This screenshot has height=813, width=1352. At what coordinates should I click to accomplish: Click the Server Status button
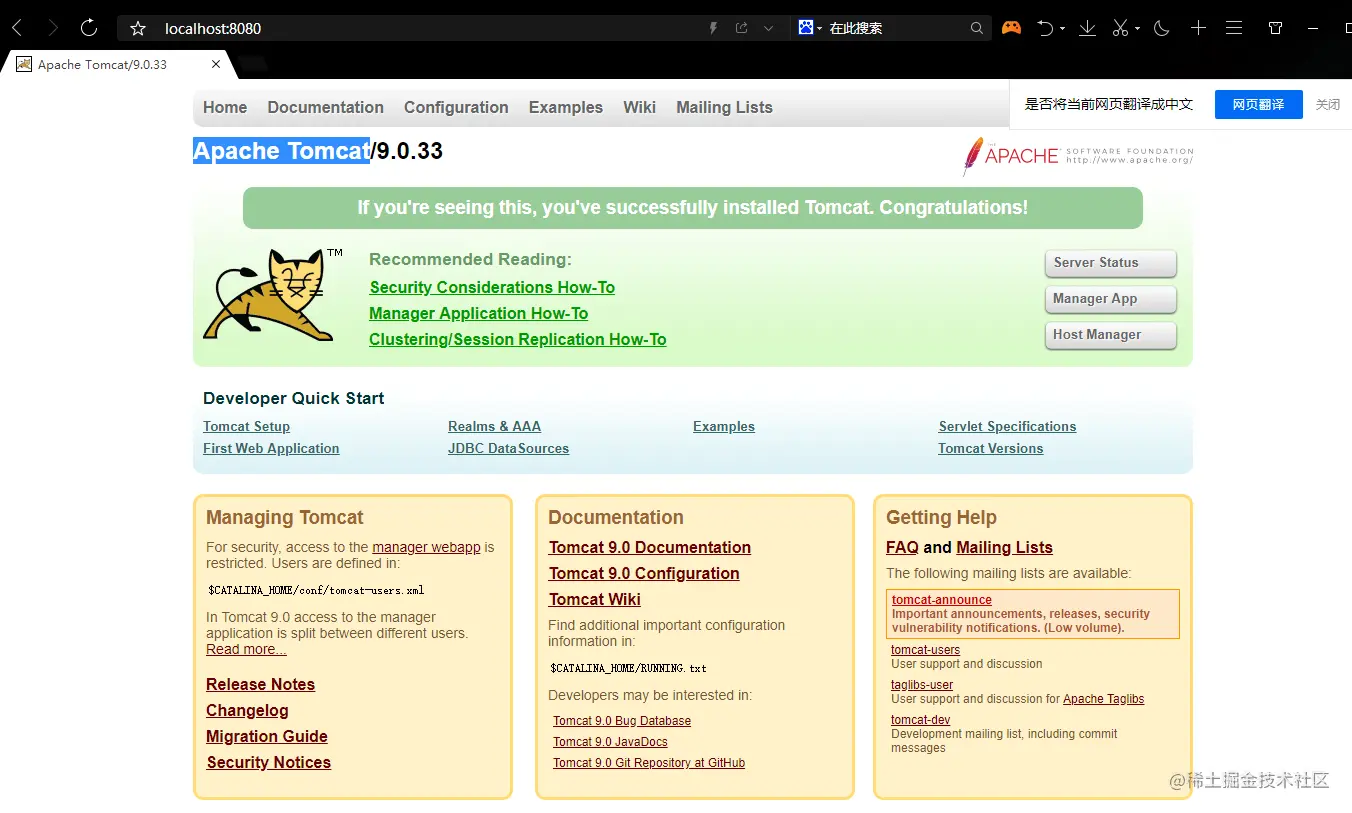pos(1110,263)
